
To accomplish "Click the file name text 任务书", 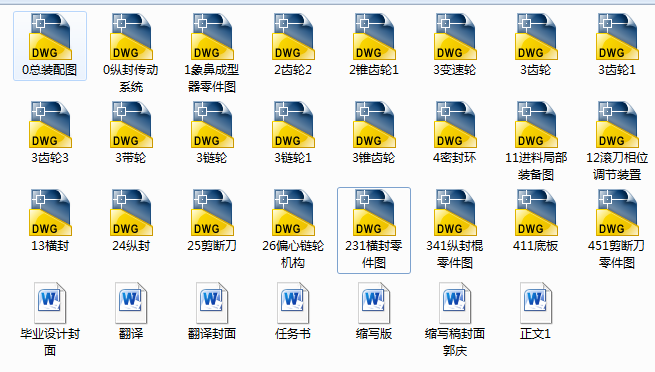I will 293,334.
